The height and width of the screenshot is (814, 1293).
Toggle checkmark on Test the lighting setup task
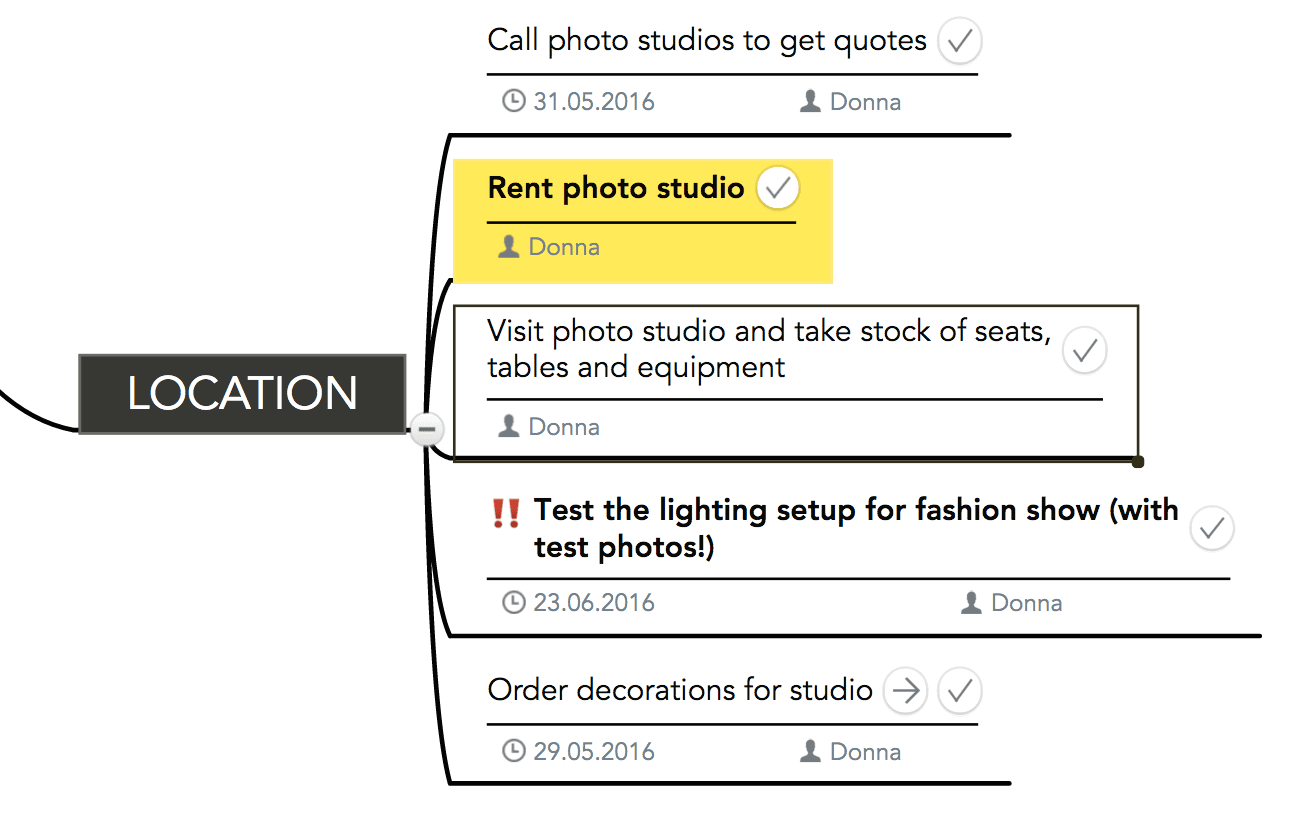(x=1212, y=528)
